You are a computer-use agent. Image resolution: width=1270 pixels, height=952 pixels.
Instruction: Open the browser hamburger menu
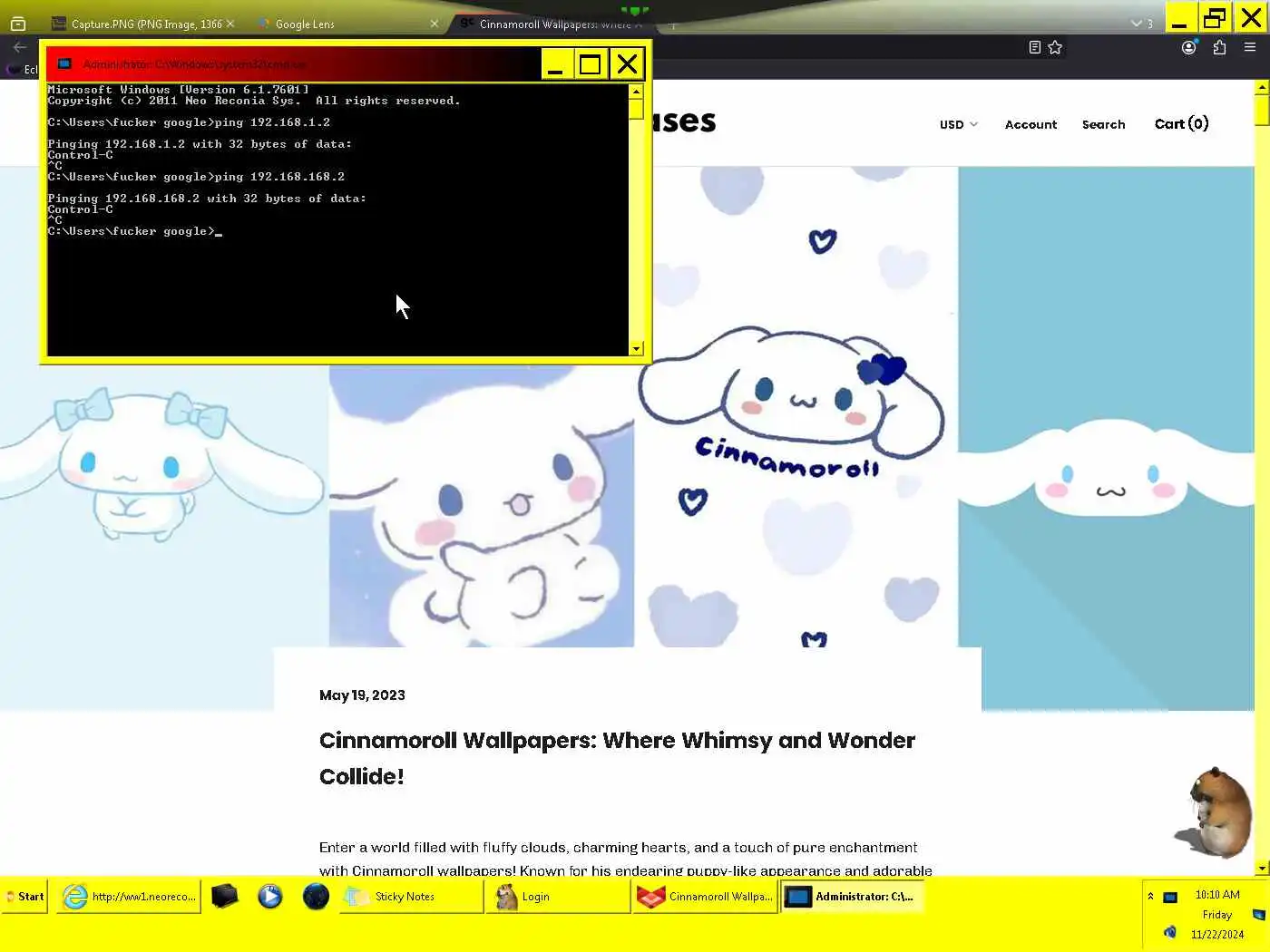1250,47
